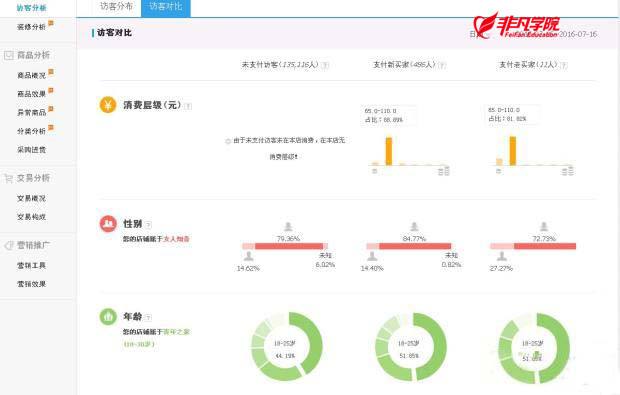The image size is (620, 395).
Task: Click the 支付老买家 age donut chart
Action: [534, 348]
